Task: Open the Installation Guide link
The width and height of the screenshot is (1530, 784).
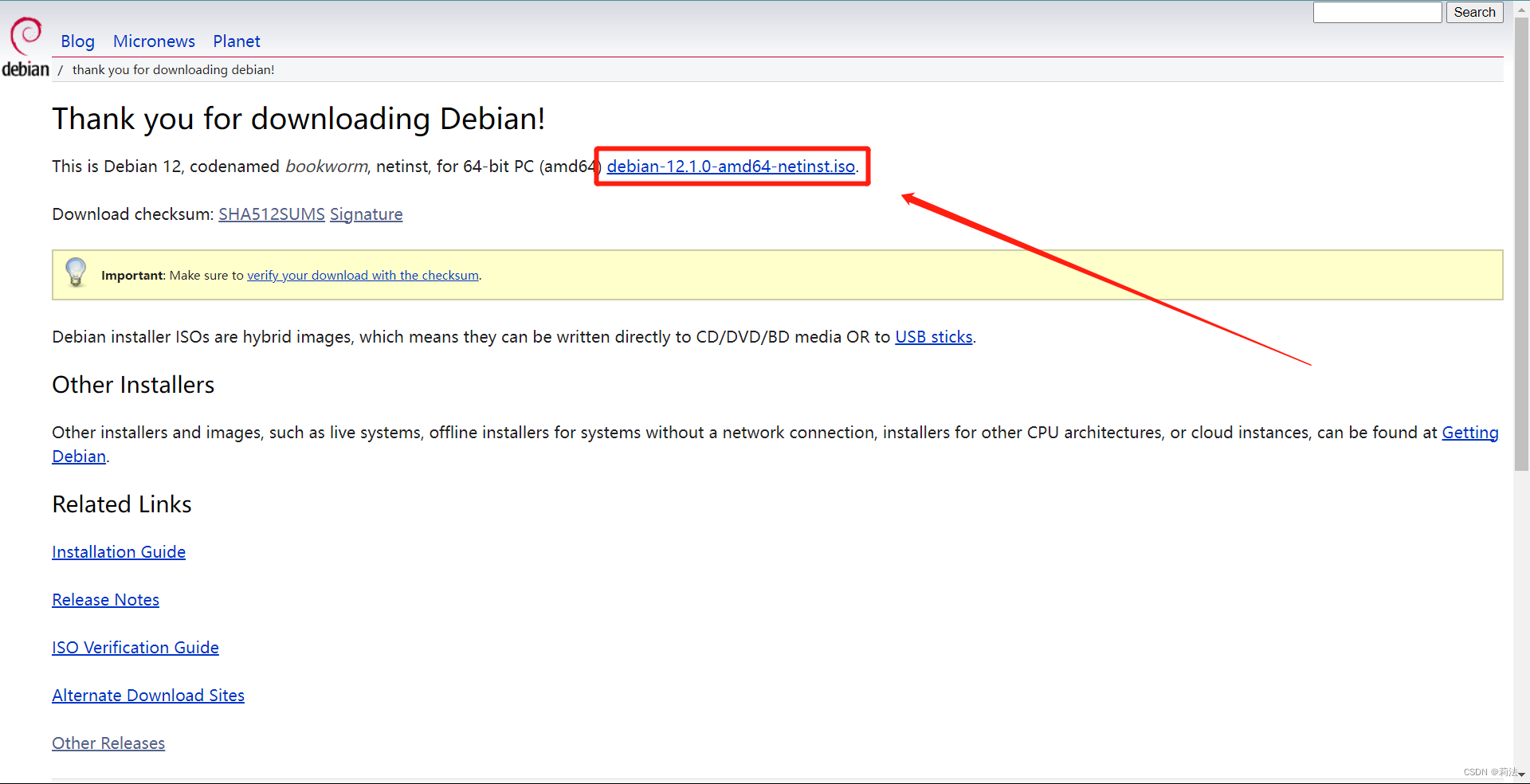Action: 119,552
